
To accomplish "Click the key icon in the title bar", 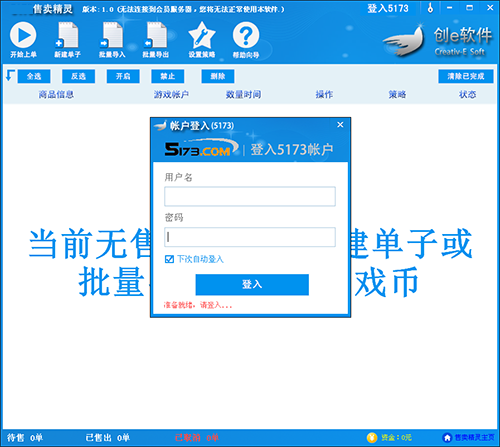I will (430, 8).
